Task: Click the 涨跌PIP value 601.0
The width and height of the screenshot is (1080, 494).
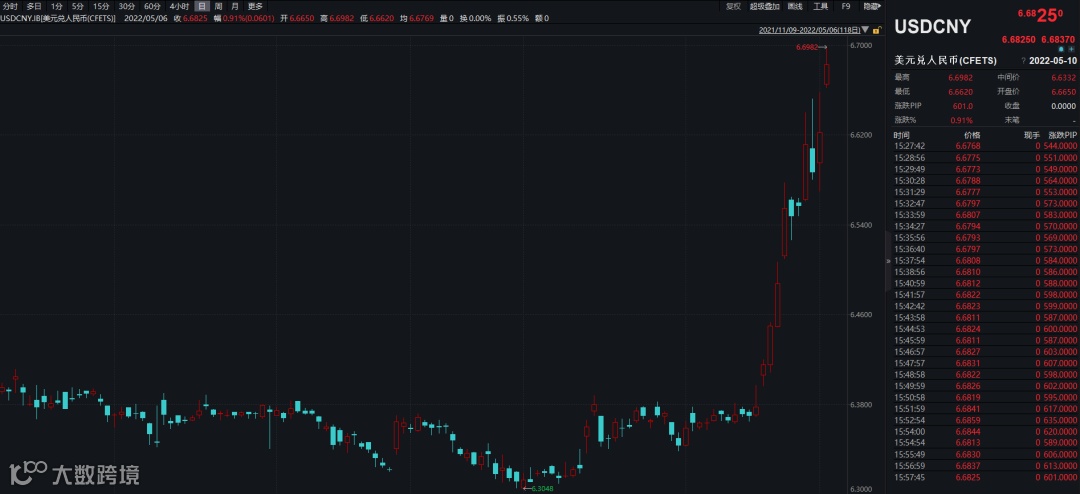Action: click(962, 106)
